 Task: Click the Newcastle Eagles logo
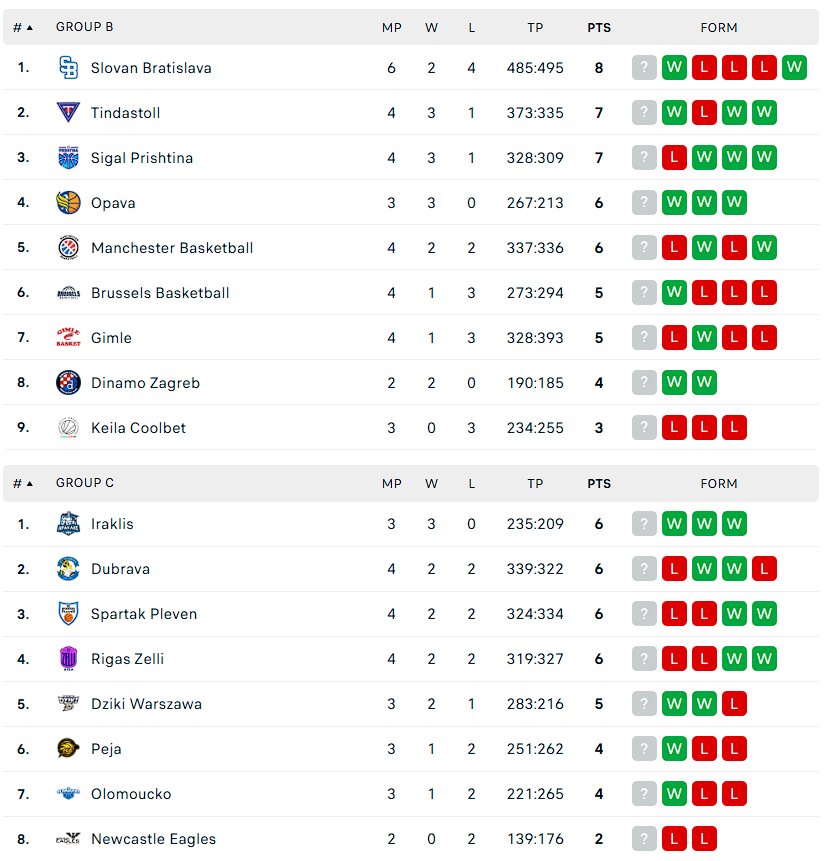point(68,839)
